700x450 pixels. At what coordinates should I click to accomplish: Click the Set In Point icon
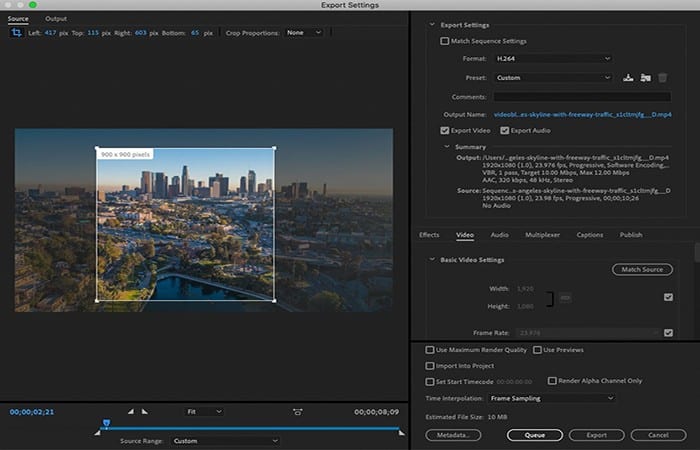click(130, 411)
